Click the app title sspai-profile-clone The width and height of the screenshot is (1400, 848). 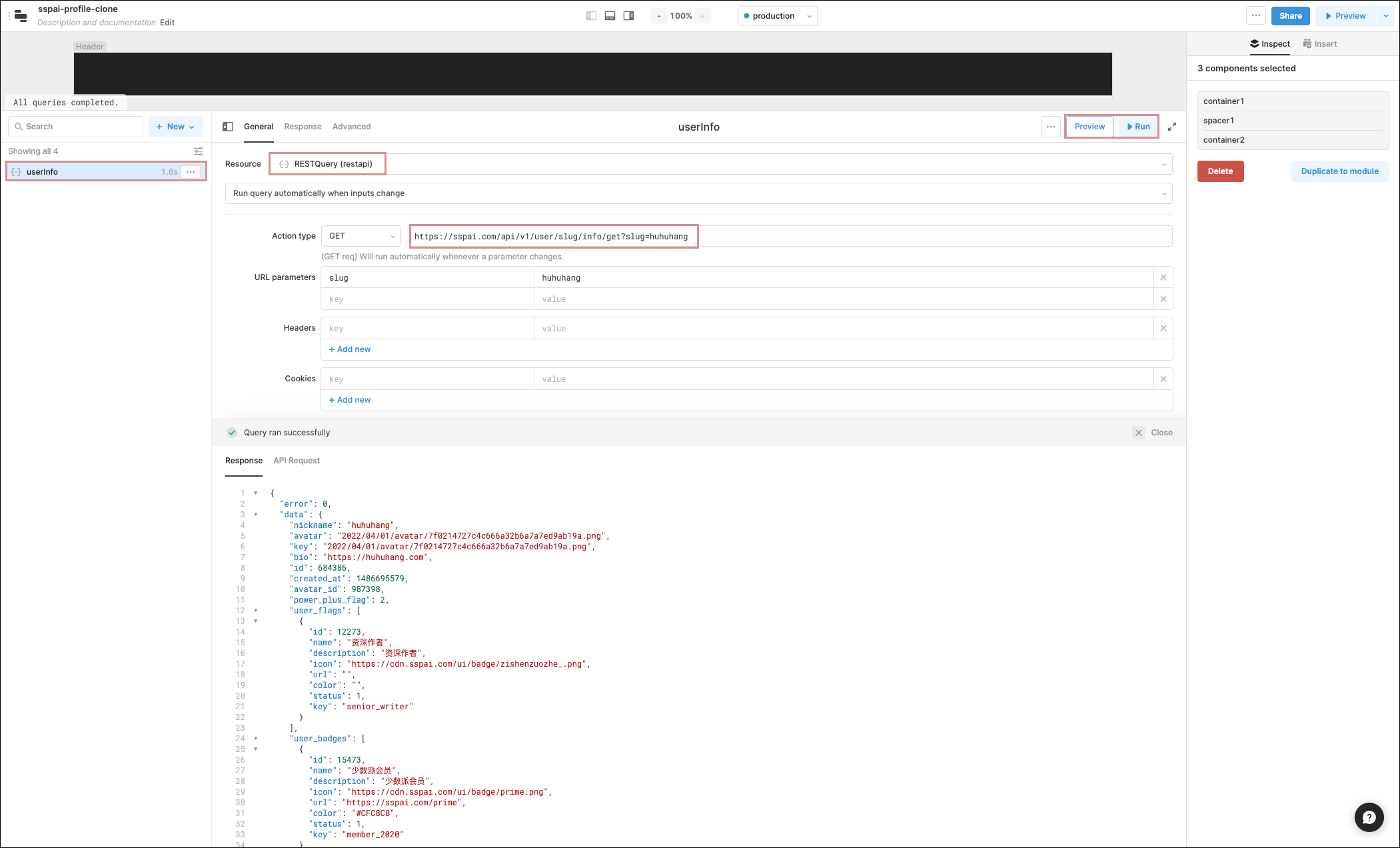pos(78,9)
